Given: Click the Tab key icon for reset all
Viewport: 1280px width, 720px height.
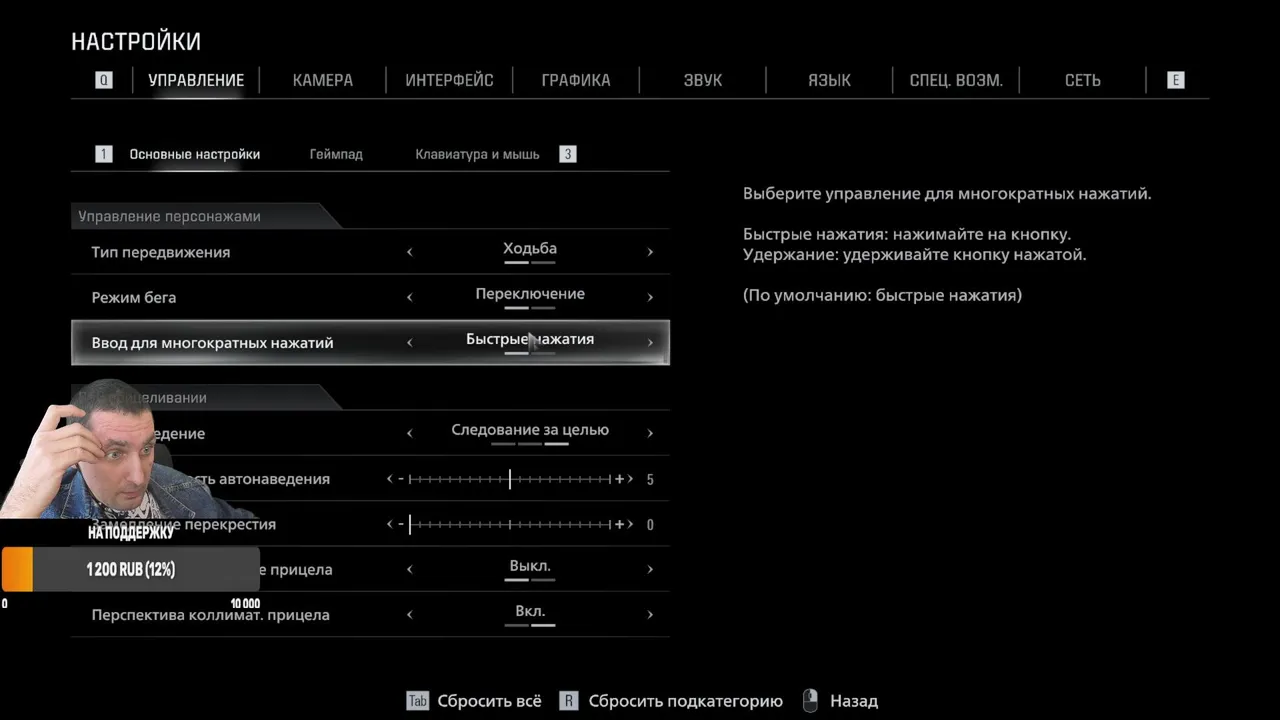Looking at the screenshot, I should 418,701.
